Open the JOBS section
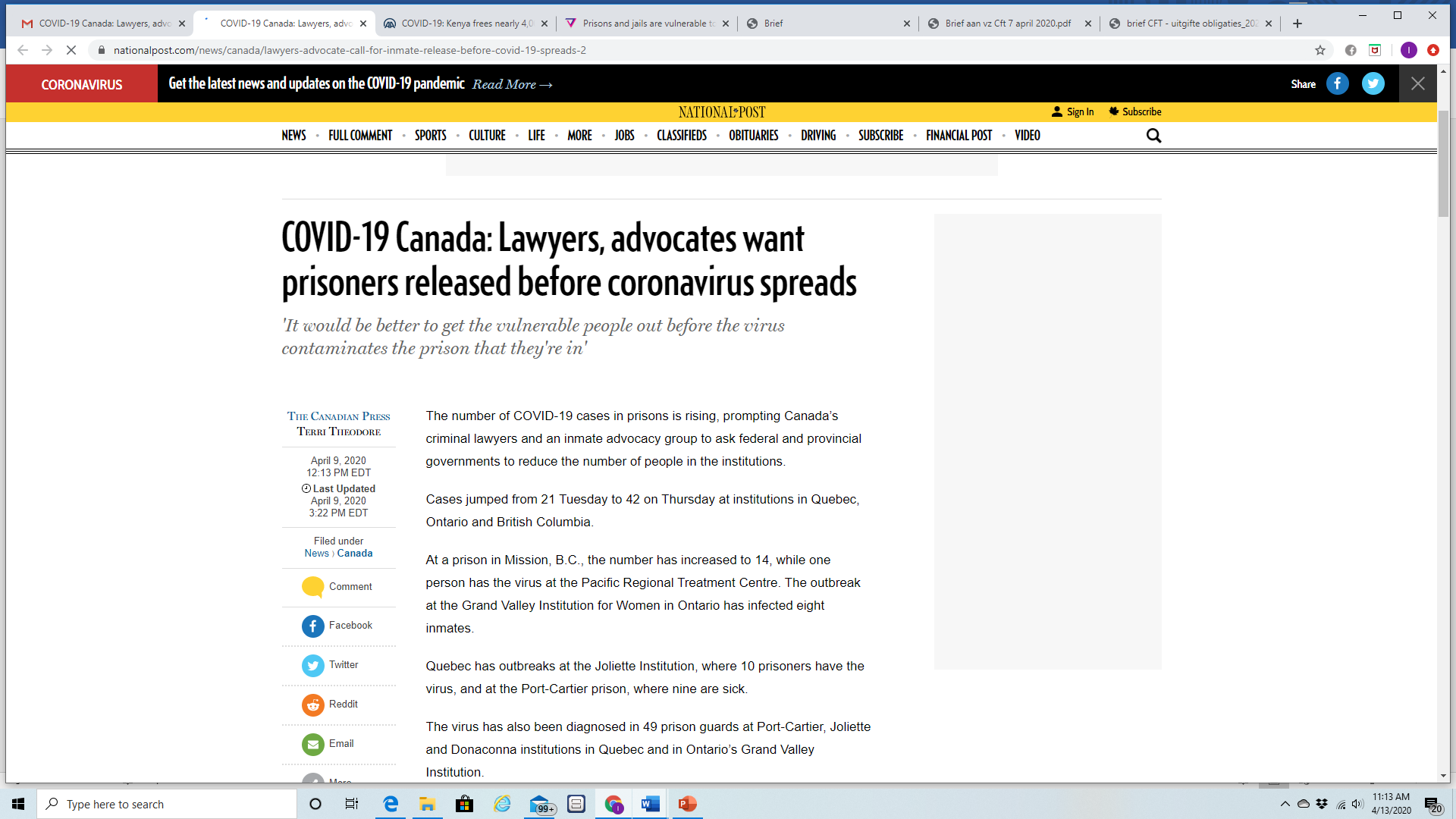Image resolution: width=1456 pixels, height=819 pixels. click(624, 136)
